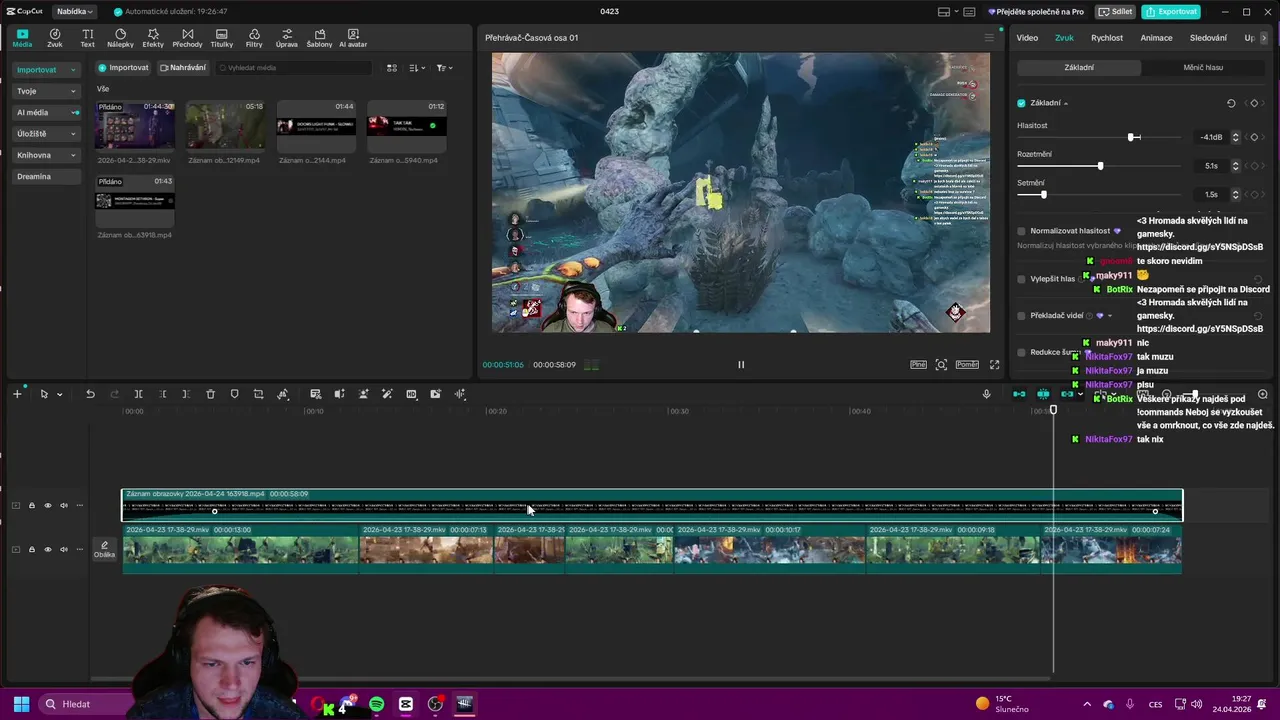
Task: Open Spotify from the Windows taskbar
Action: tap(376, 704)
